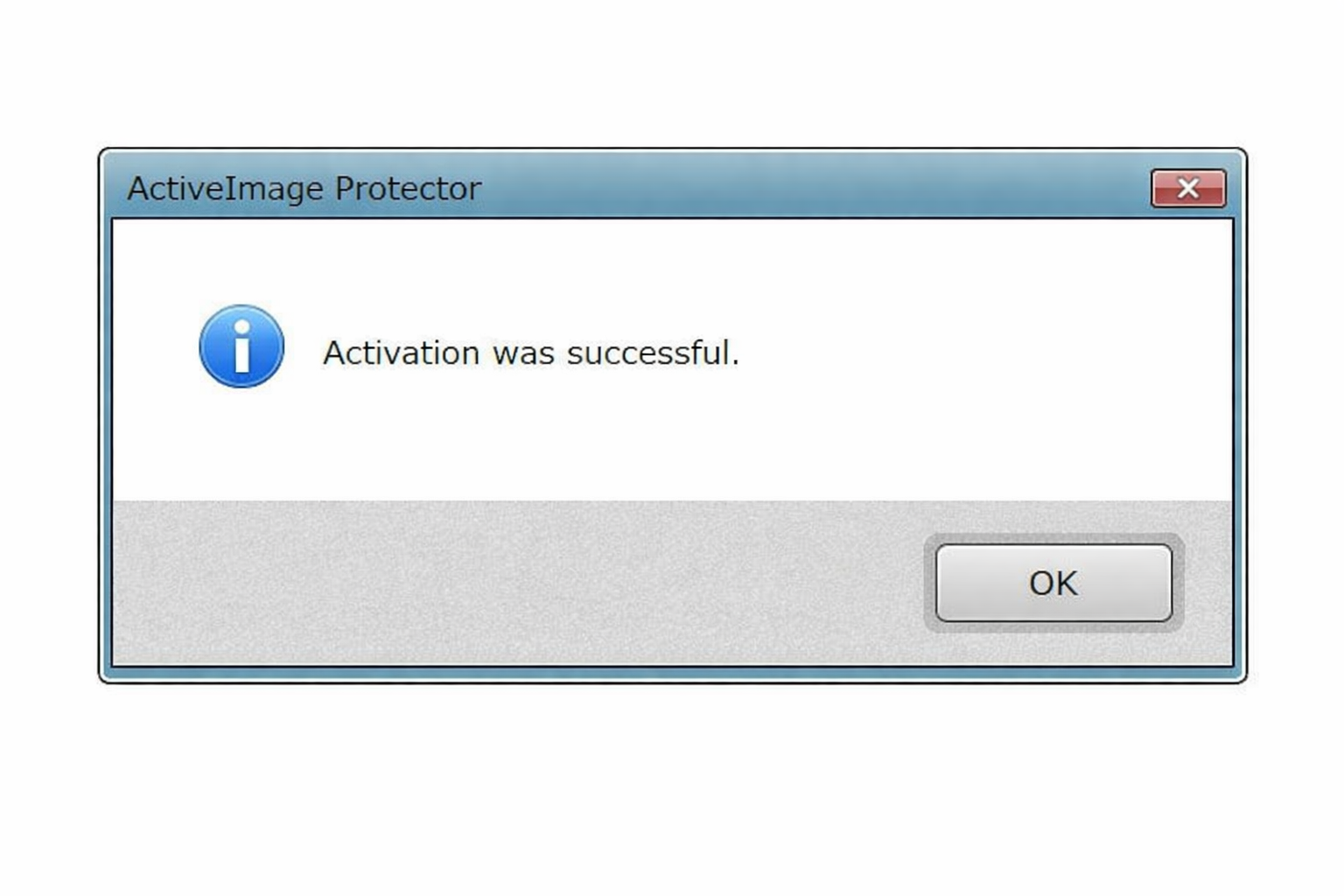This screenshot has width=1344, height=896.
Task: Click the word "Protector" in the title bar
Action: 408,188
